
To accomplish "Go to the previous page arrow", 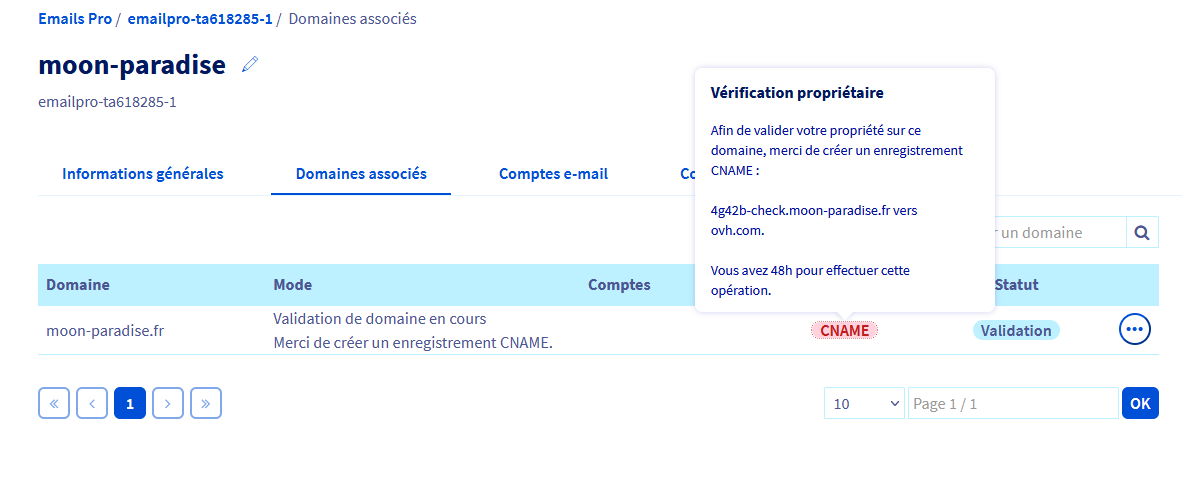I will pyautogui.click(x=92, y=403).
